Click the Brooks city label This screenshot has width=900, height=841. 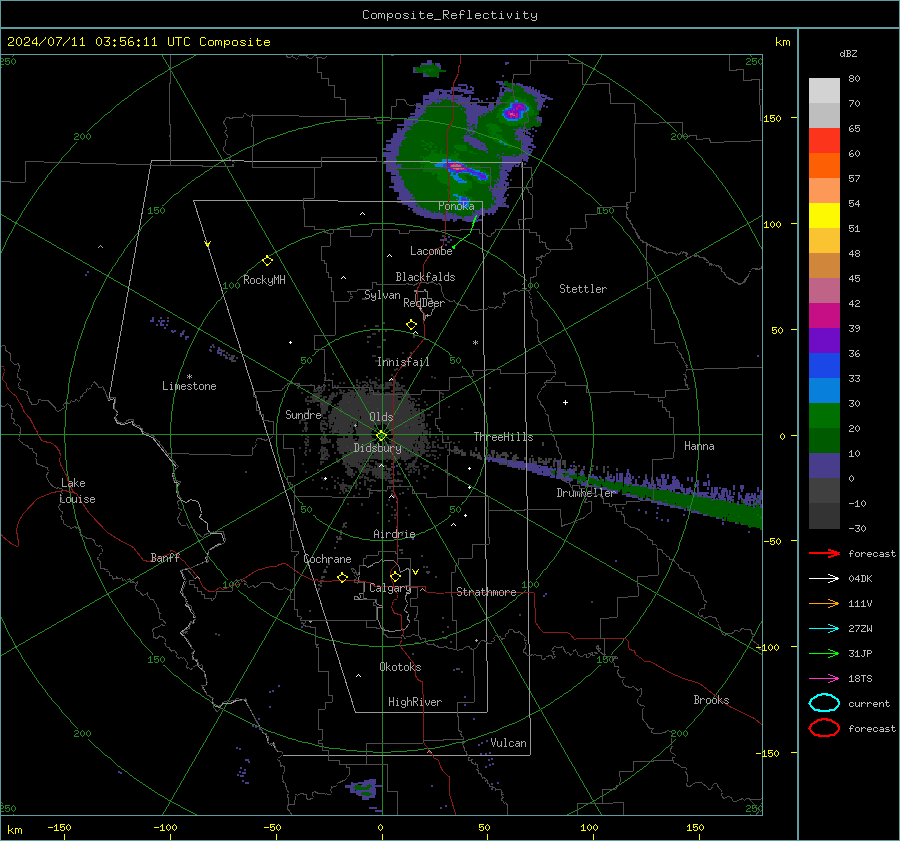point(711,700)
